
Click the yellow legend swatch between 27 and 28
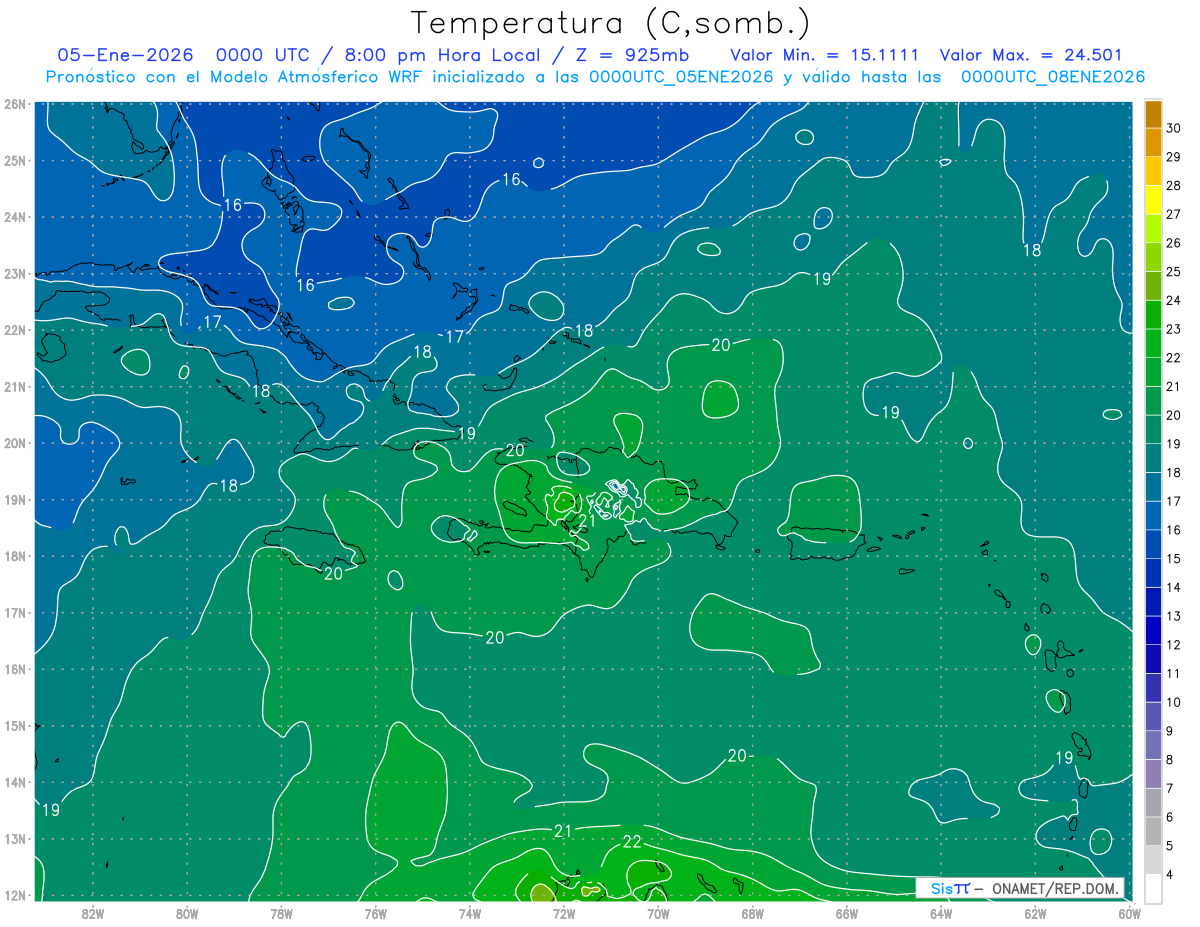[1153, 200]
